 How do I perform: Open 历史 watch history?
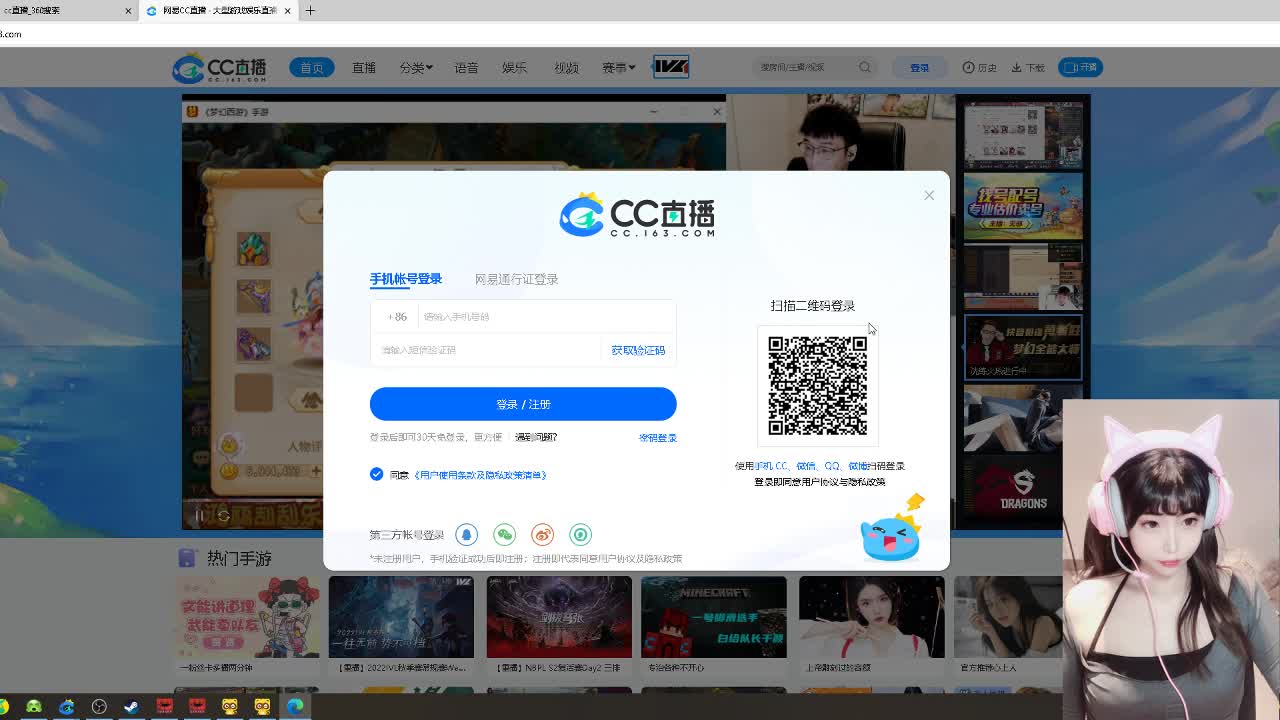tap(979, 68)
